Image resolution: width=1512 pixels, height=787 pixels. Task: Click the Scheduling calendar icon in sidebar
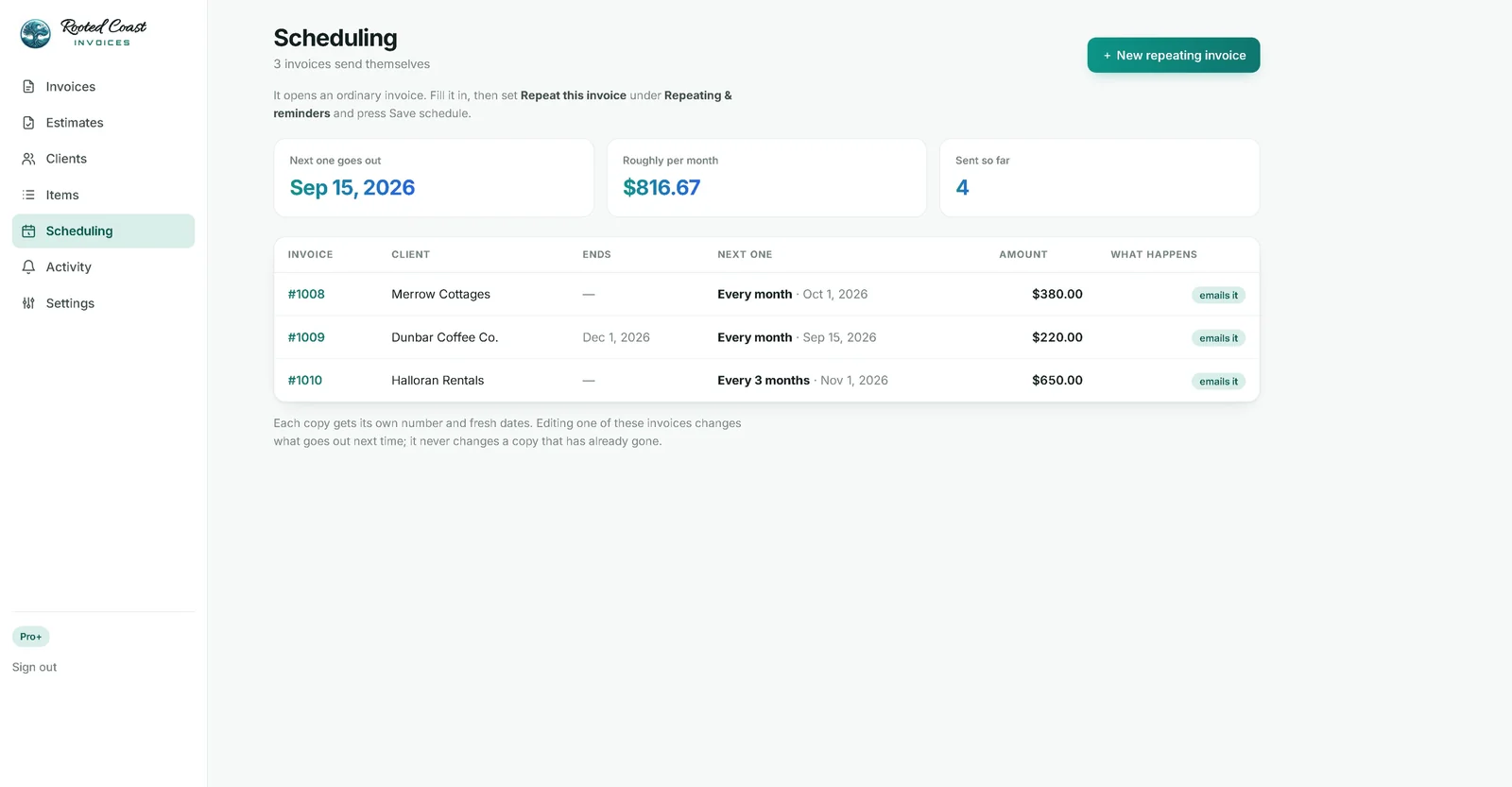pos(28,231)
